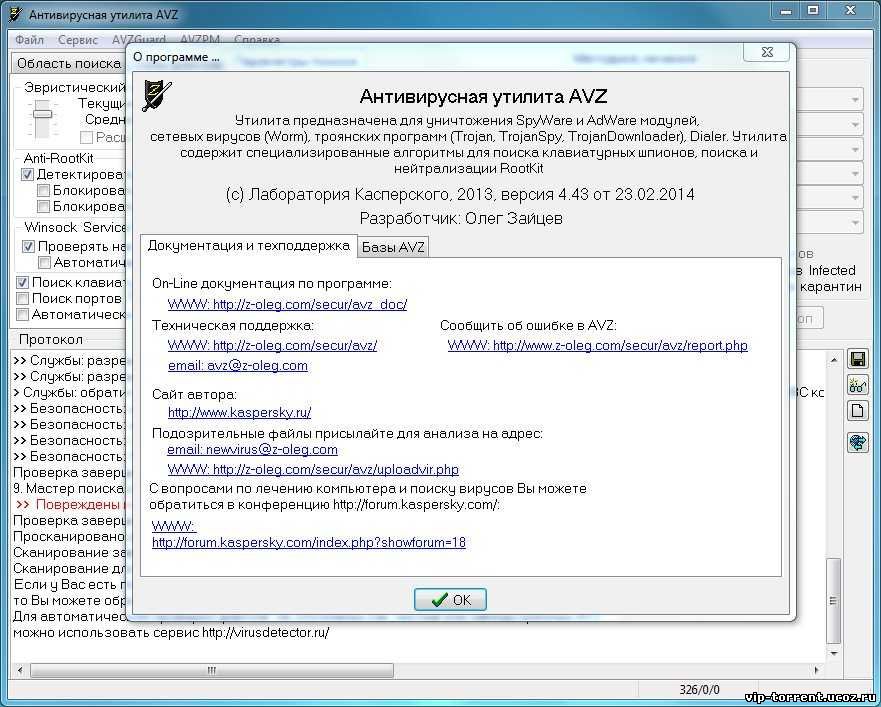Toggle Автоматич checkbox under Winsock Service
The width and height of the screenshot is (881, 707).
44,262
